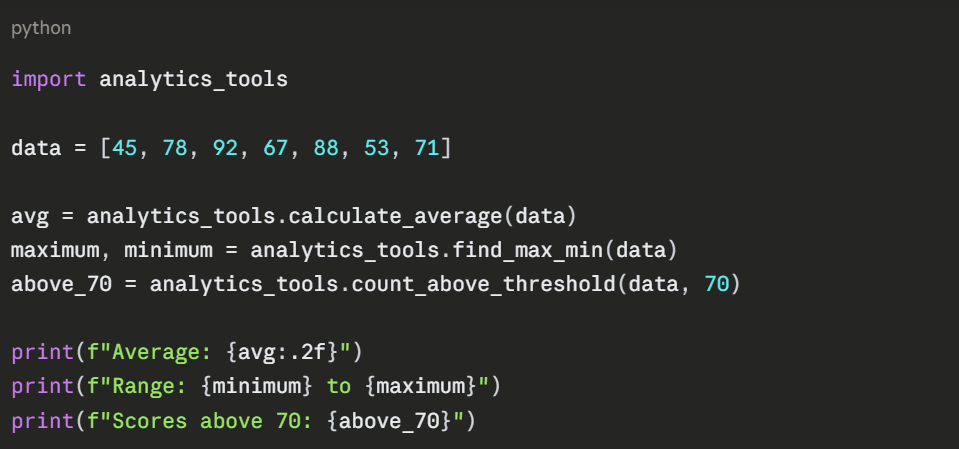Click the number 92 in the list
Image resolution: width=959 pixels, height=449 pixels.
pyautogui.click(x=225, y=148)
